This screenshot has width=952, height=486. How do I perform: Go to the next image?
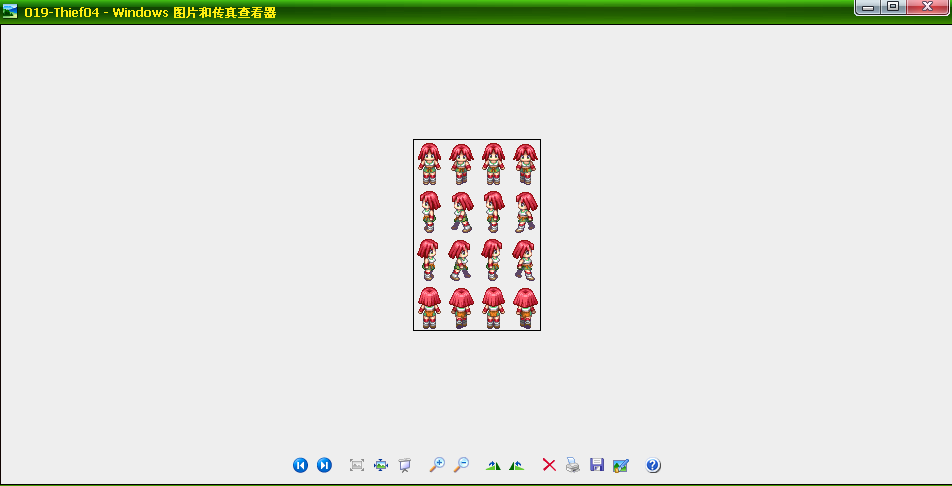point(324,465)
